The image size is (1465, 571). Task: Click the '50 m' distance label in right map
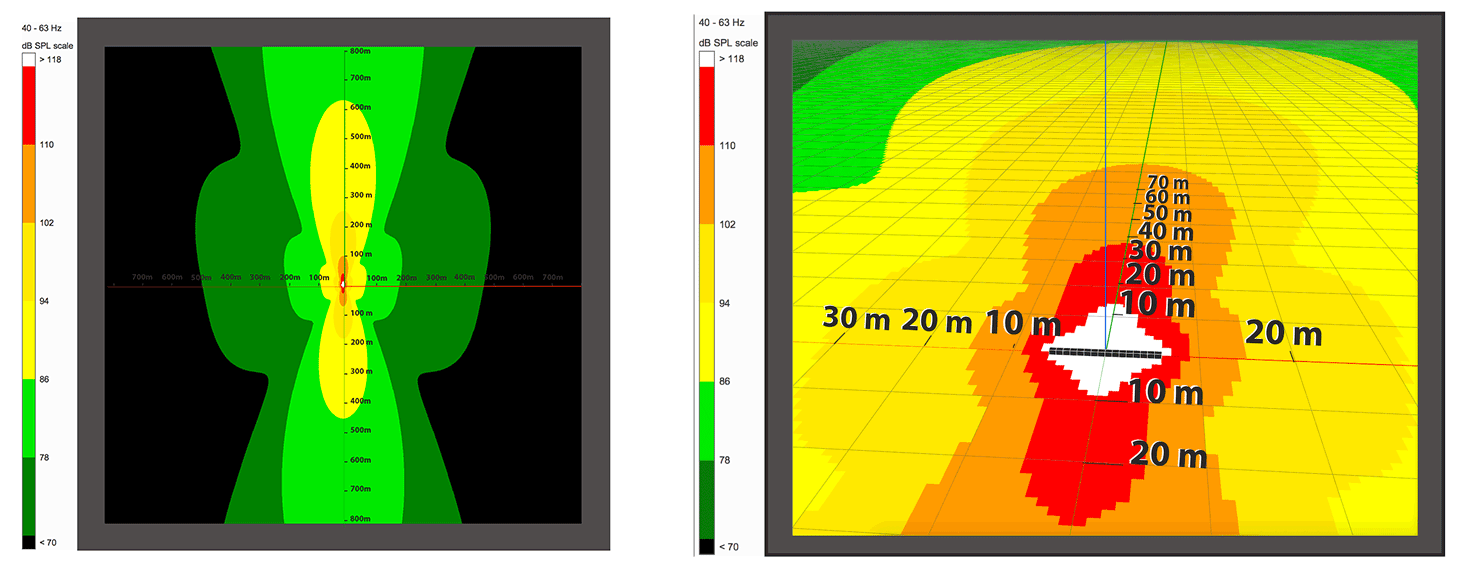pyautogui.click(x=1166, y=214)
